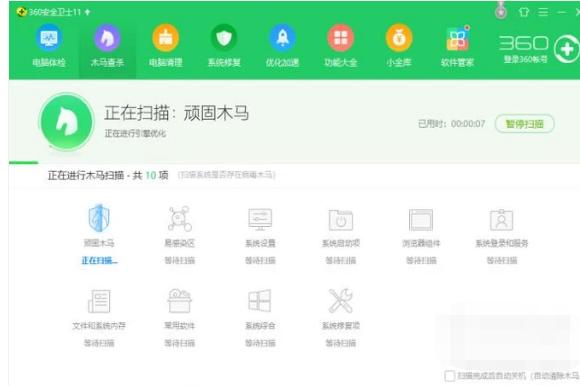The height and width of the screenshot is (385, 580).
Task: Click the 等待扫描 status under 系统修复项
Action: [341, 343]
